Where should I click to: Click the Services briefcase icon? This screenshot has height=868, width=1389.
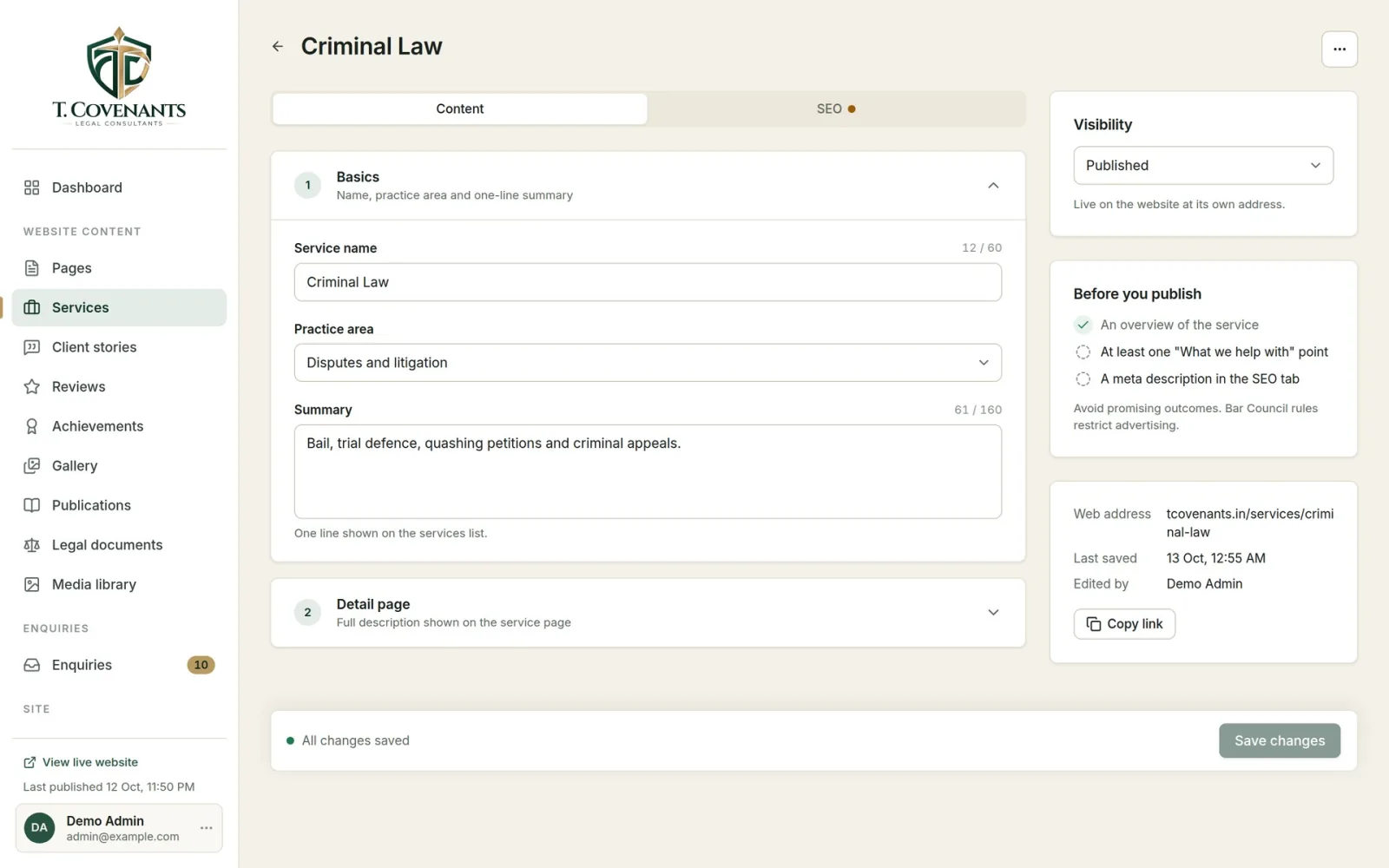click(x=32, y=307)
